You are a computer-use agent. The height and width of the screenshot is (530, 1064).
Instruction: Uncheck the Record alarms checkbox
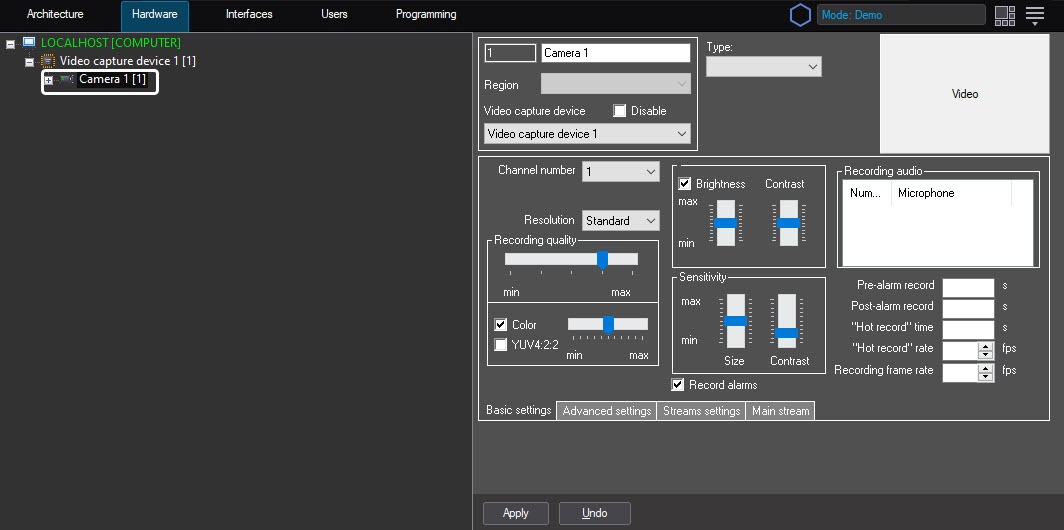click(x=678, y=385)
